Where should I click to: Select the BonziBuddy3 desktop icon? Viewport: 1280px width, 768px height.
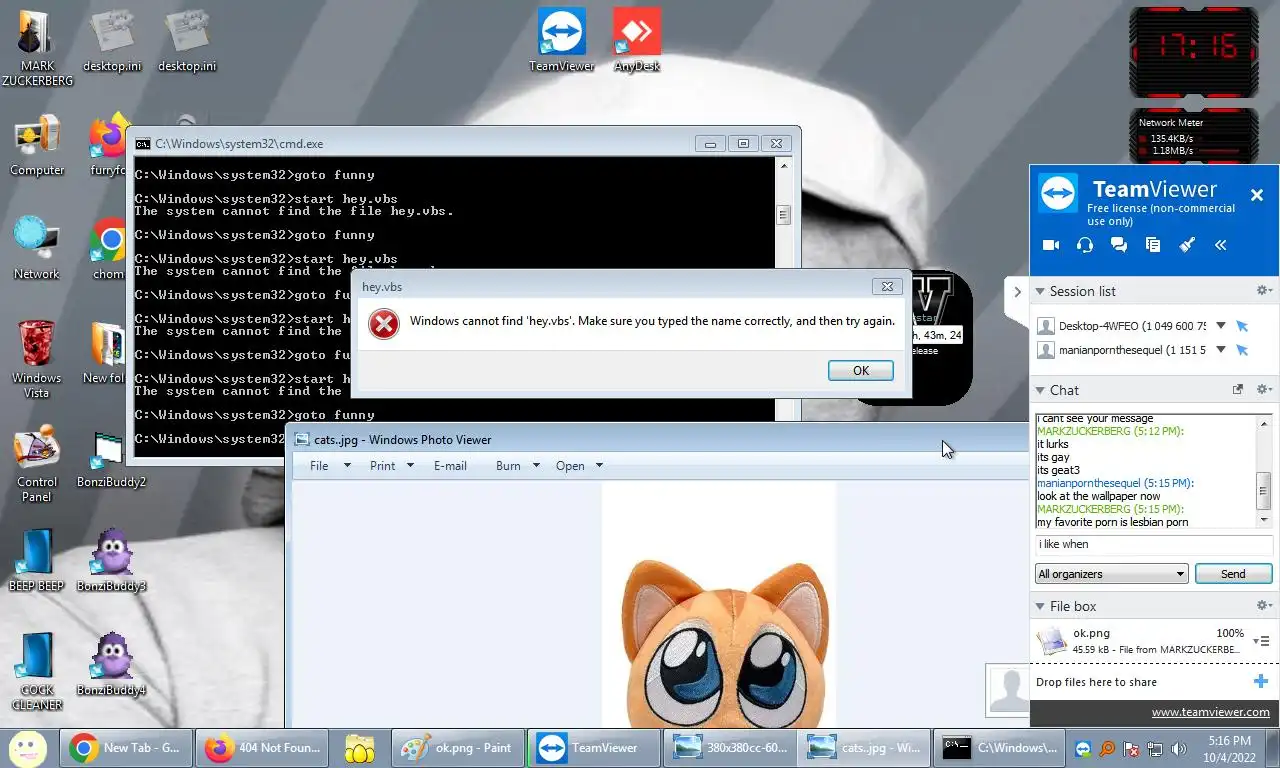click(111, 562)
